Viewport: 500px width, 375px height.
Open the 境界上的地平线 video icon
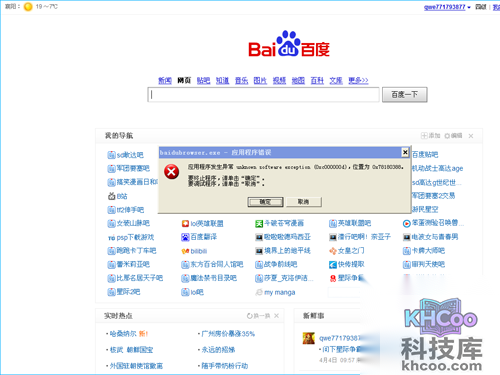tap(259, 251)
